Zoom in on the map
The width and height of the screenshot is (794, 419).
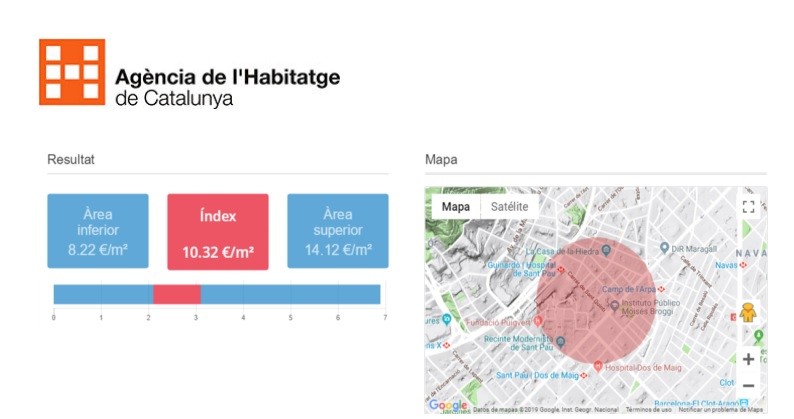click(x=747, y=359)
